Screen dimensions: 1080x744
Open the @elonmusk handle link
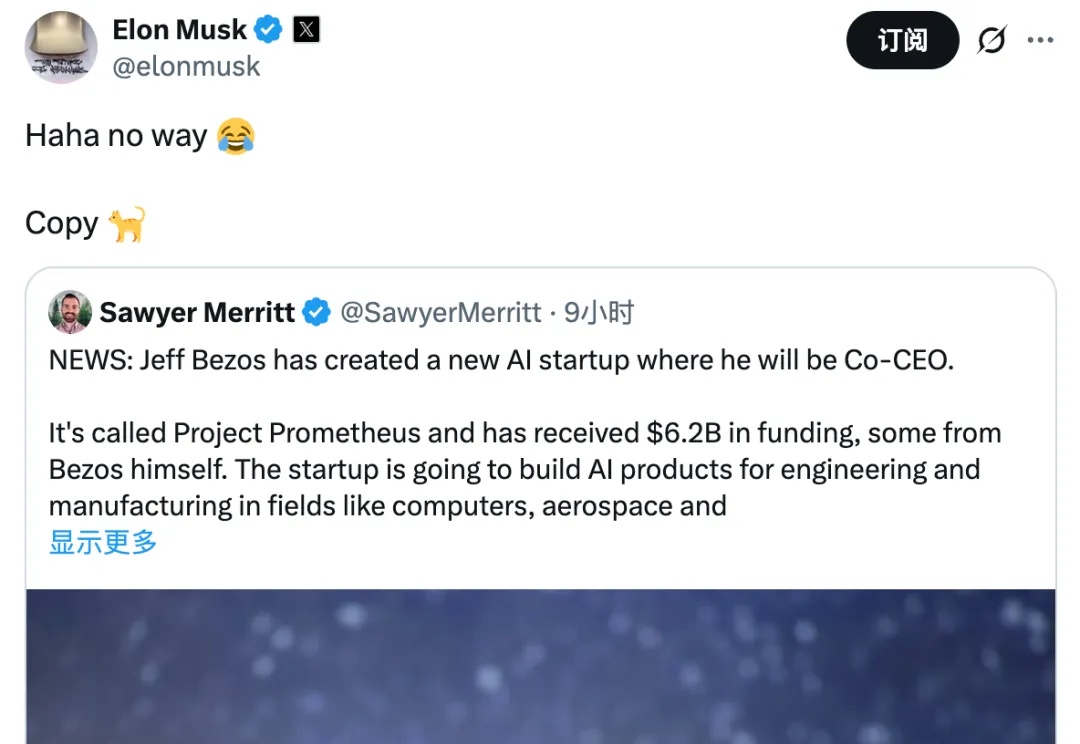(186, 67)
